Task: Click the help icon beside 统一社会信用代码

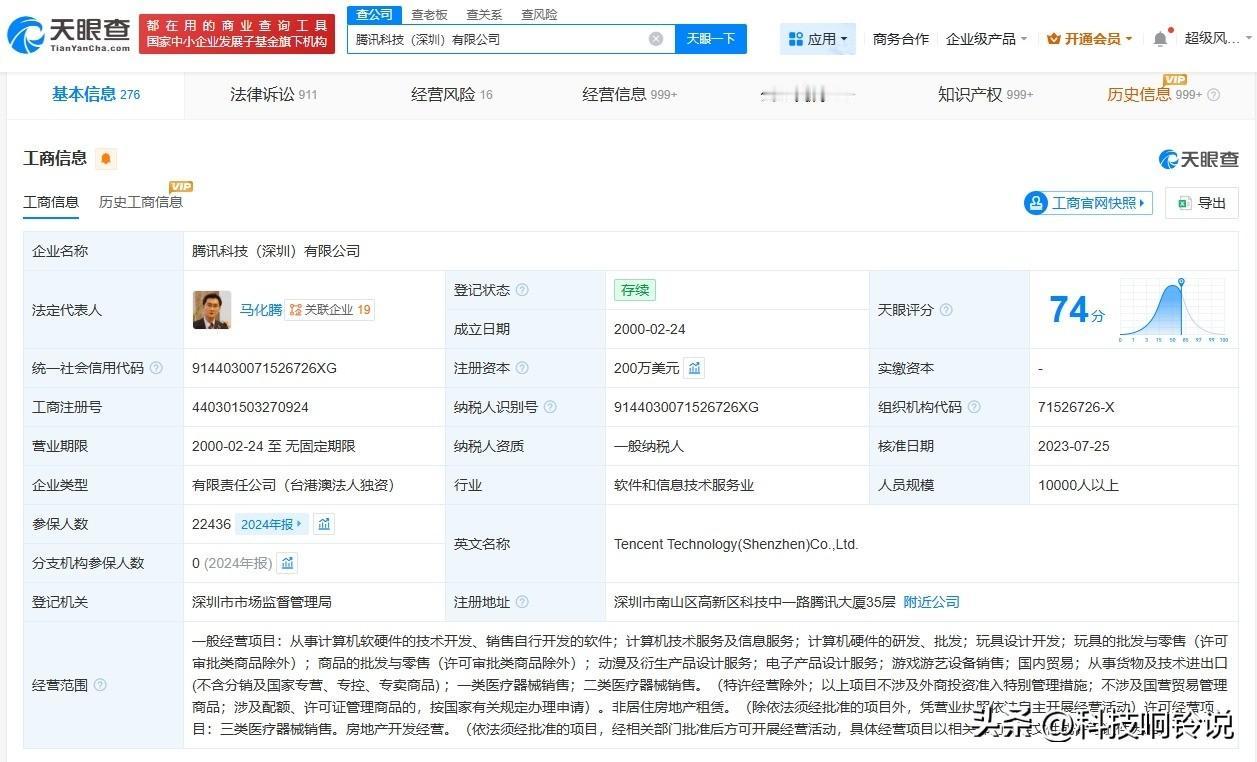Action: [x=156, y=368]
